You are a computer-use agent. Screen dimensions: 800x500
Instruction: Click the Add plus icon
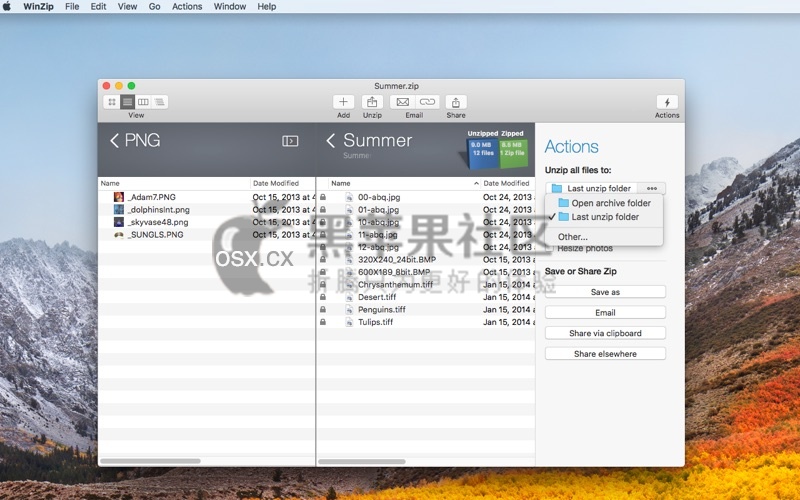pos(343,102)
